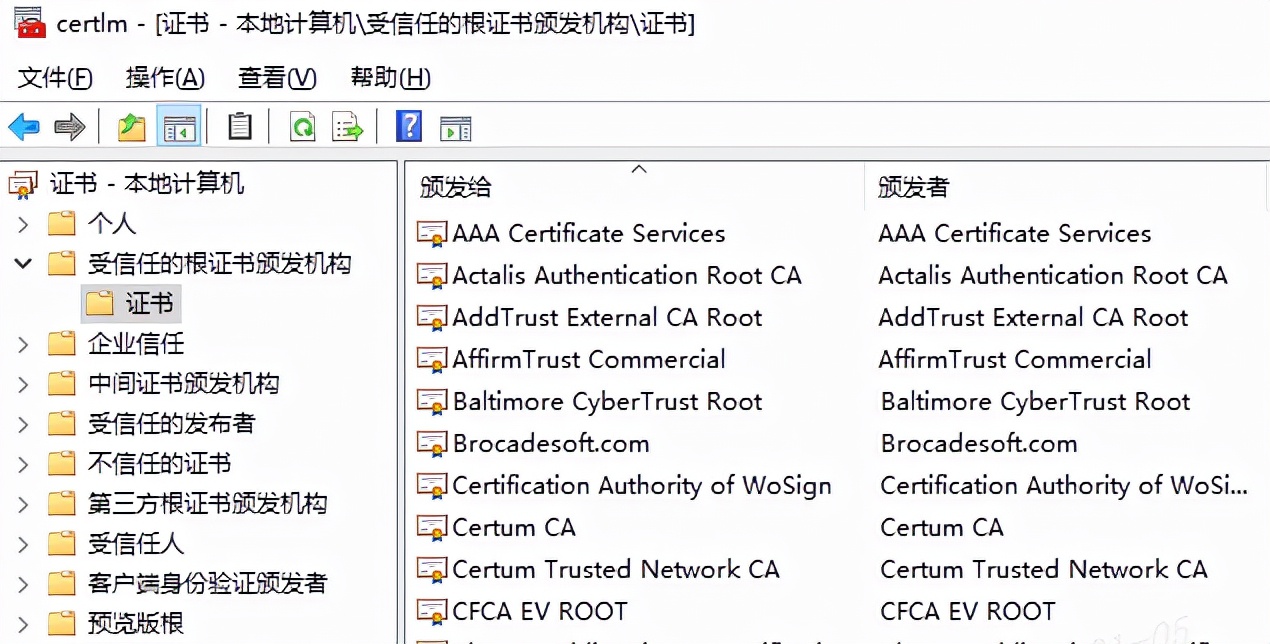The image size is (1270, 644).
Task: Select Certum CA in 颁发给 column
Action: coord(514,528)
